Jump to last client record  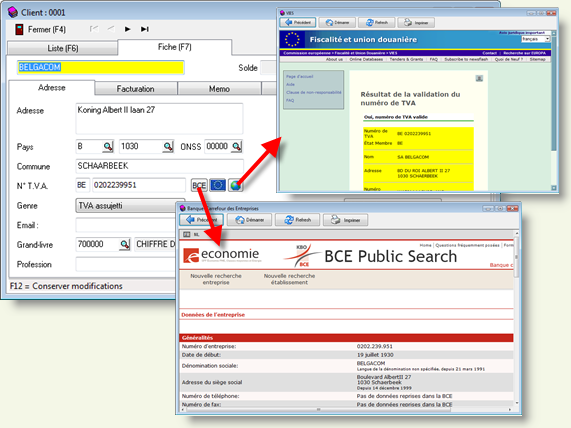pos(145,29)
